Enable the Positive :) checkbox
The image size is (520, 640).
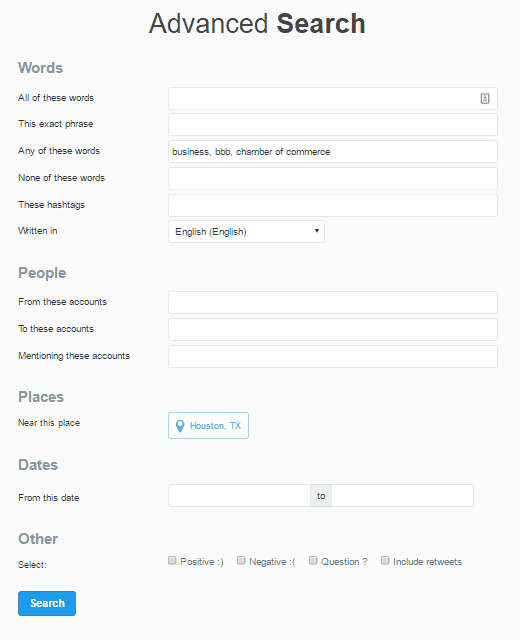172,560
